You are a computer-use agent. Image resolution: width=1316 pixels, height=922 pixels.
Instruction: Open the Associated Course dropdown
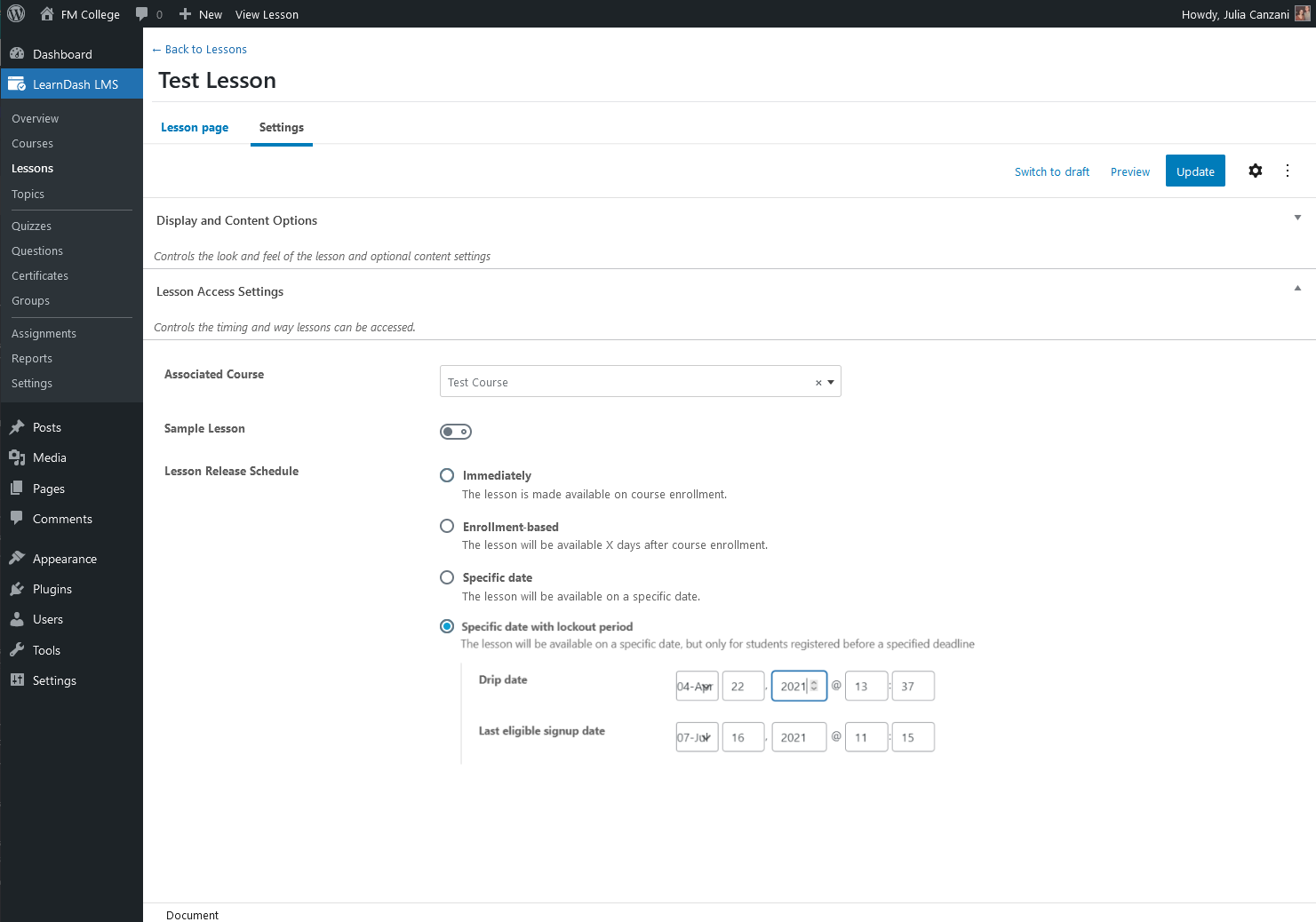pos(830,381)
